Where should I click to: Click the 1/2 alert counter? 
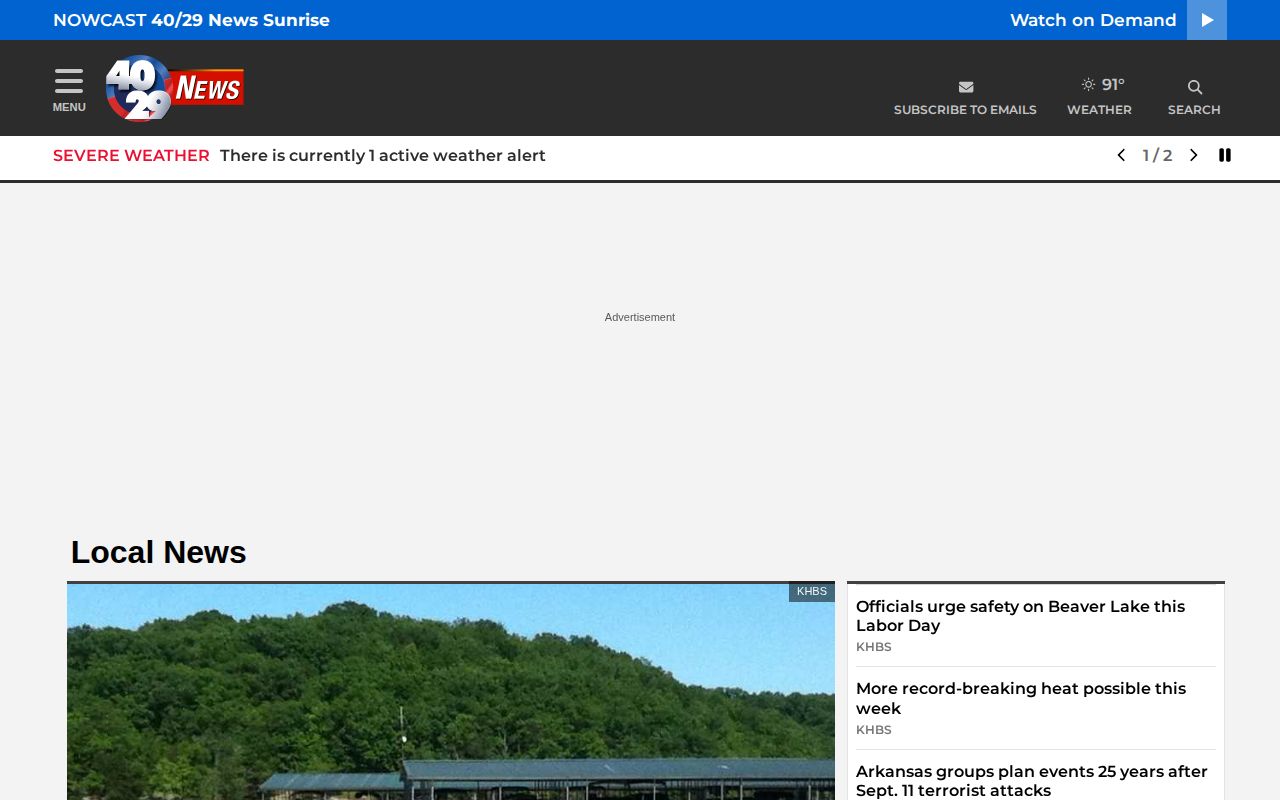(1157, 155)
